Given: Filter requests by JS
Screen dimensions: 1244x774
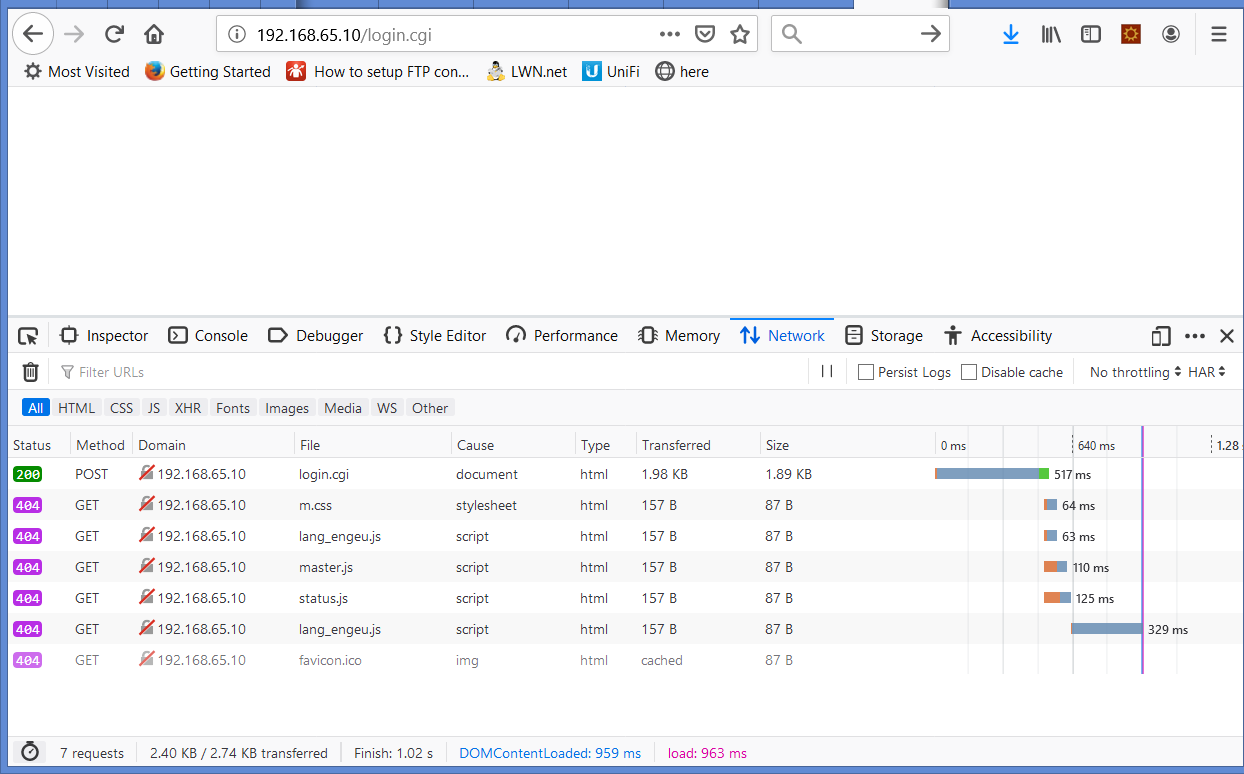Looking at the screenshot, I should [153, 408].
